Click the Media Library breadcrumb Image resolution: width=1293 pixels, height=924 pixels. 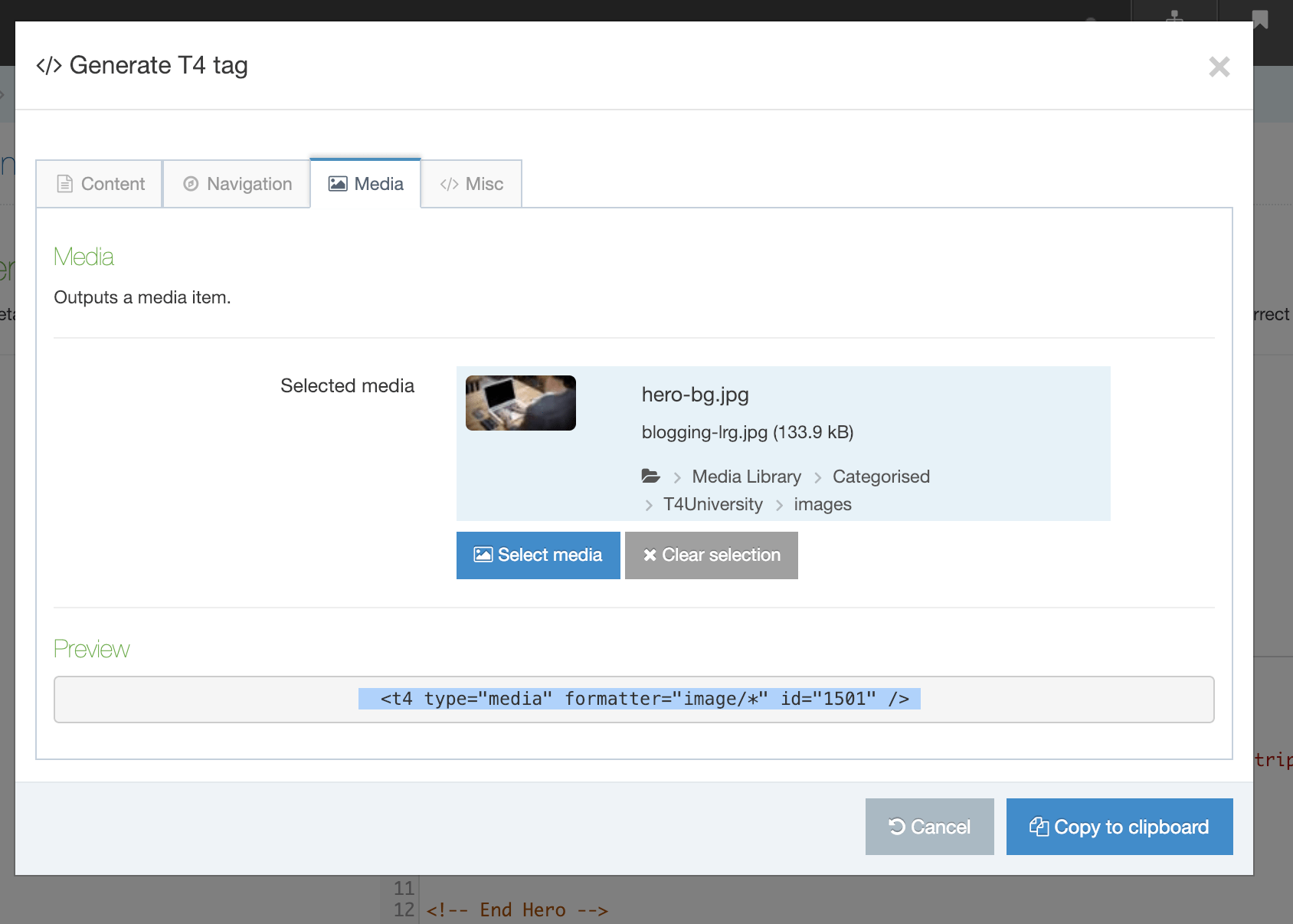pos(746,477)
